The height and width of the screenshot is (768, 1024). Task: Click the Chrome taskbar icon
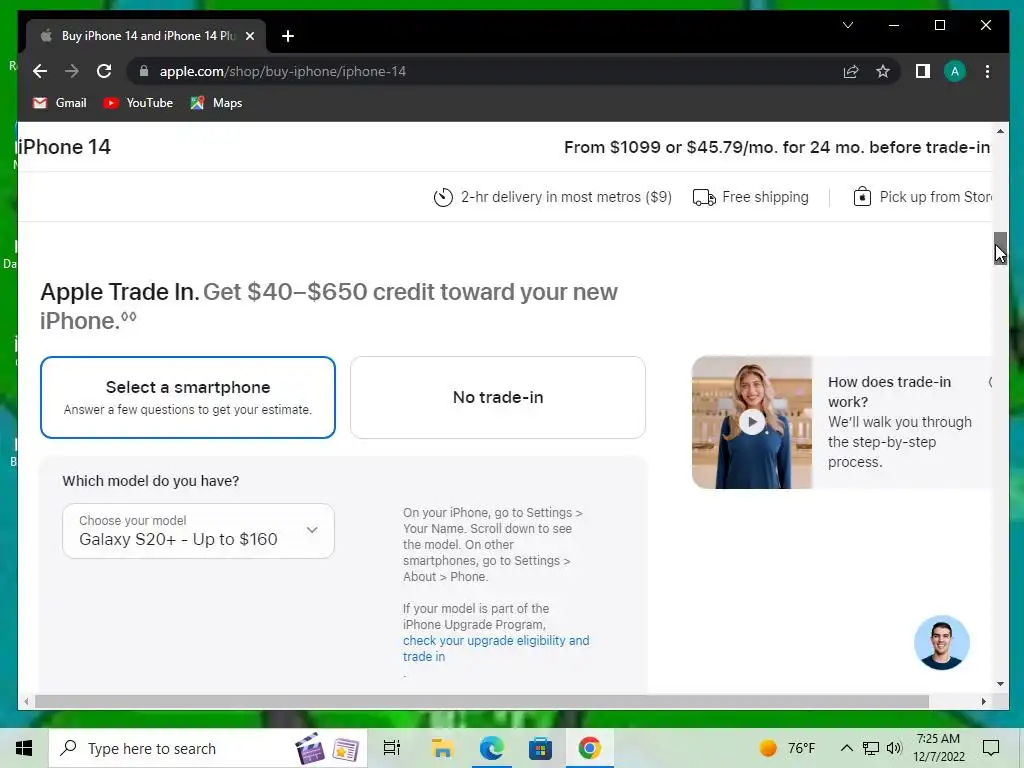(x=589, y=748)
